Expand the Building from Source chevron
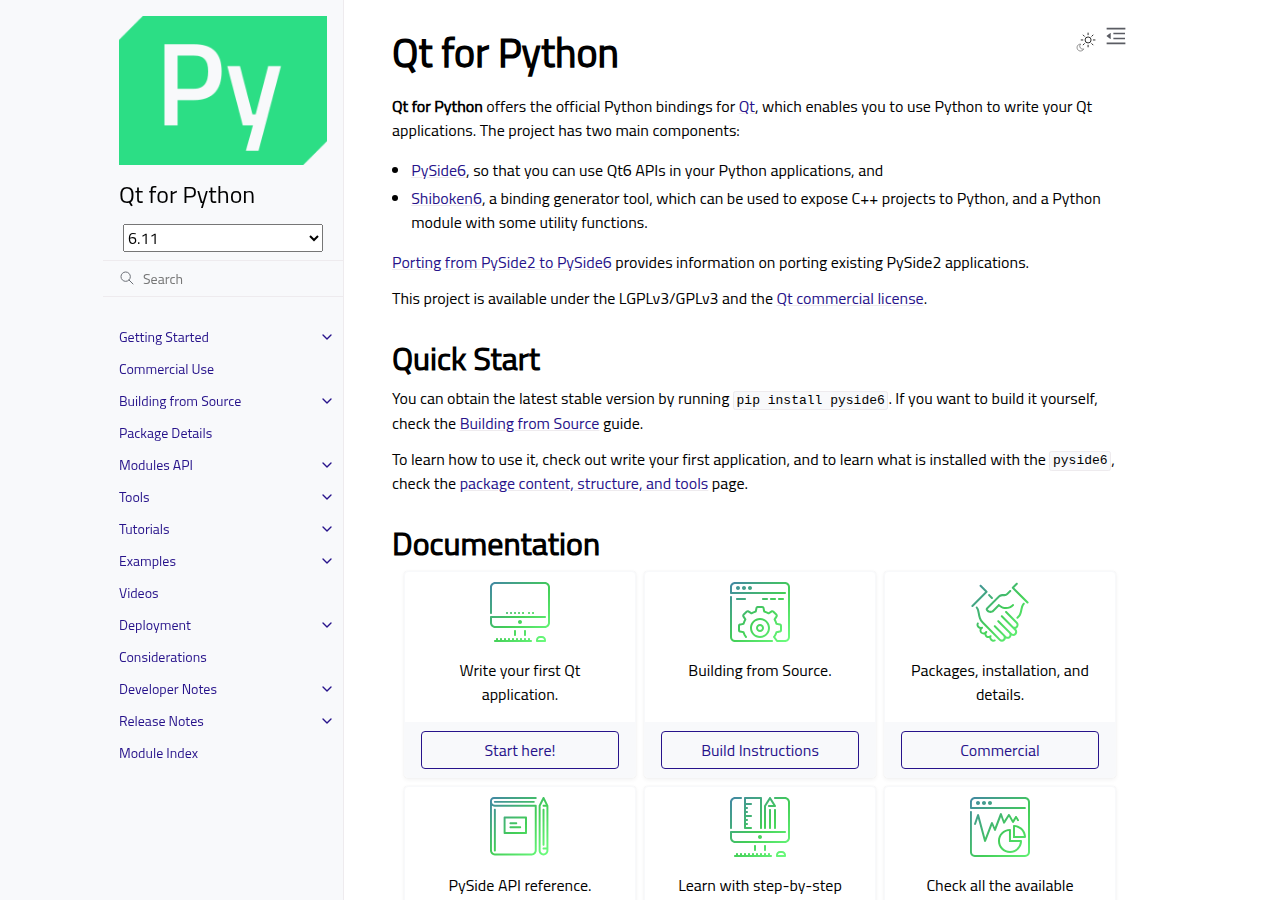Viewport: 1280px width, 900px height. coord(327,401)
